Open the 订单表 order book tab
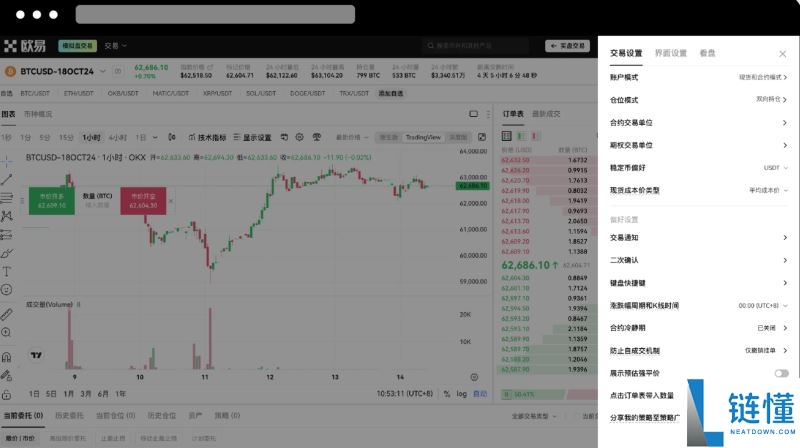The image size is (800, 448). (x=513, y=114)
